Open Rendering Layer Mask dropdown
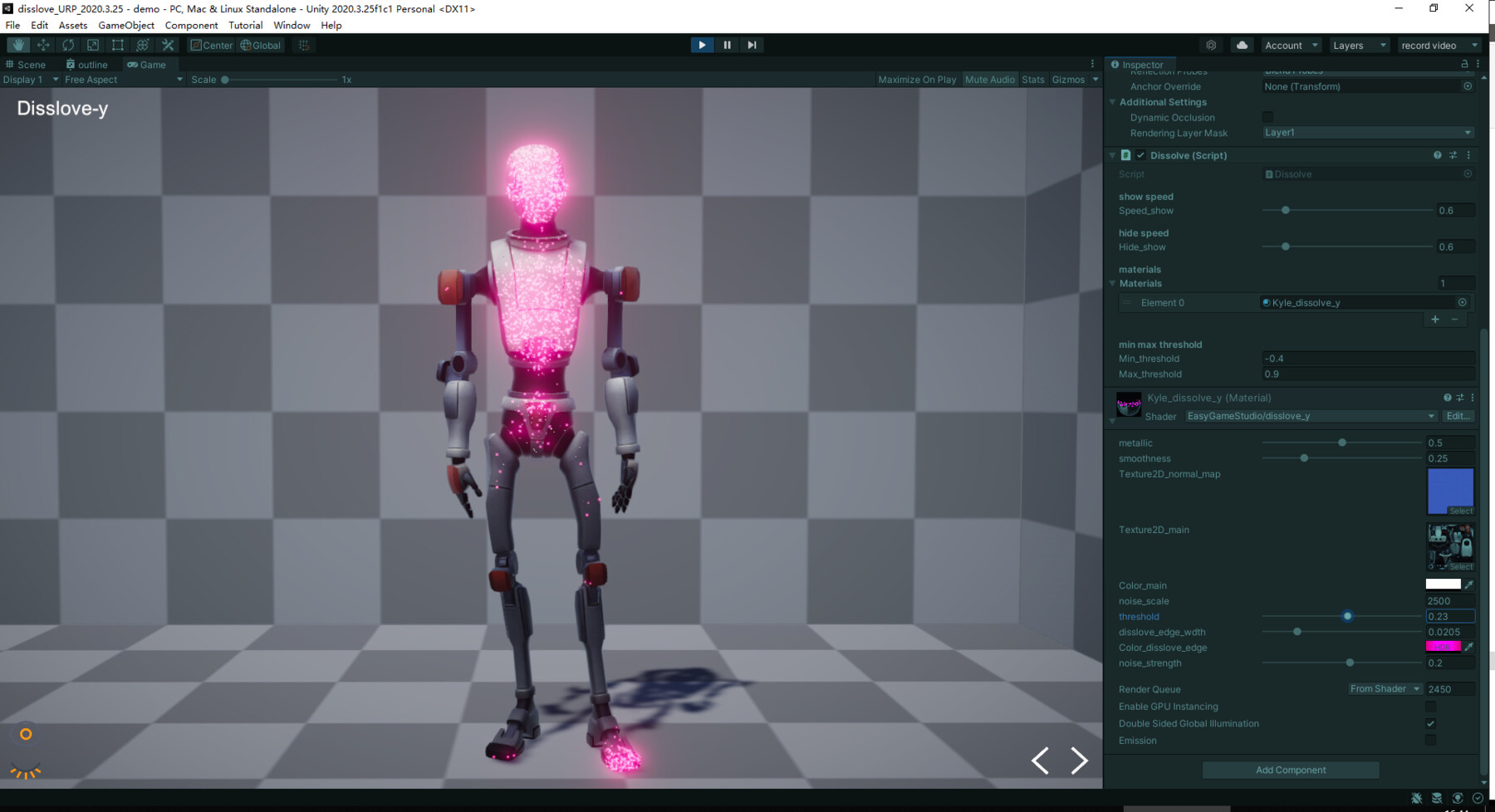 tap(1368, 133)
